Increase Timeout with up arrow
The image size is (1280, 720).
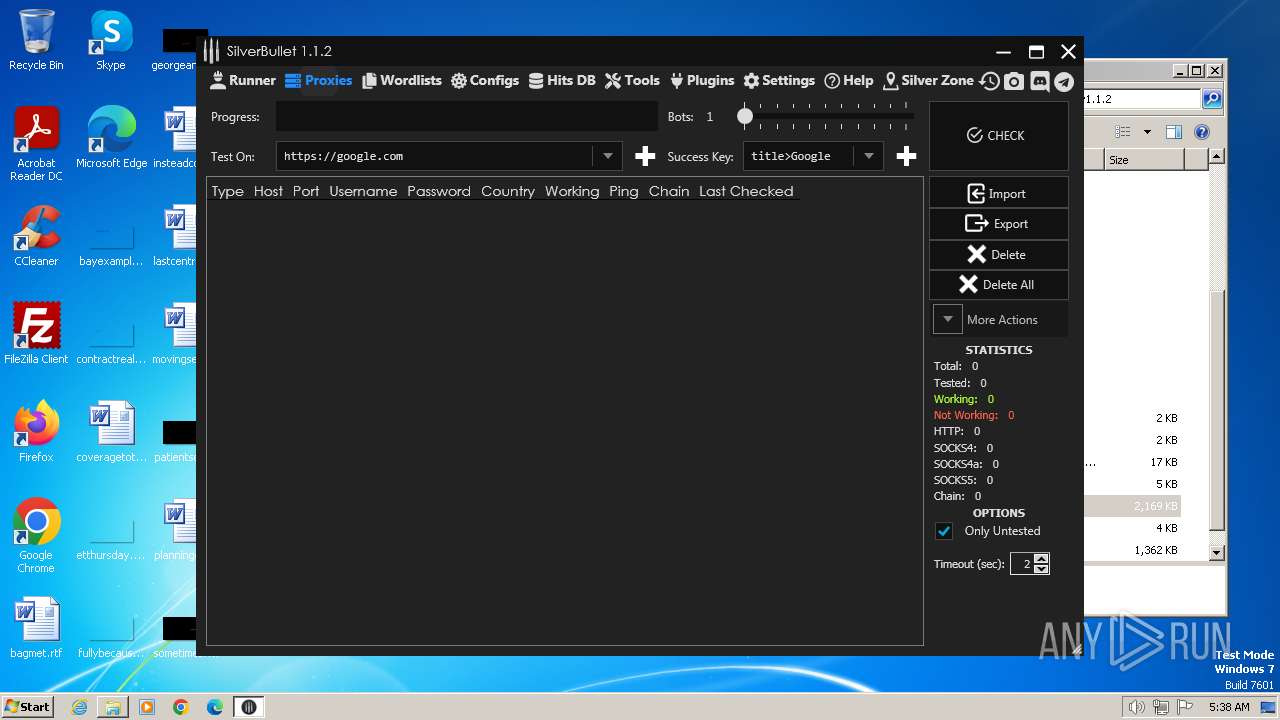click(x=1041, y=559)
